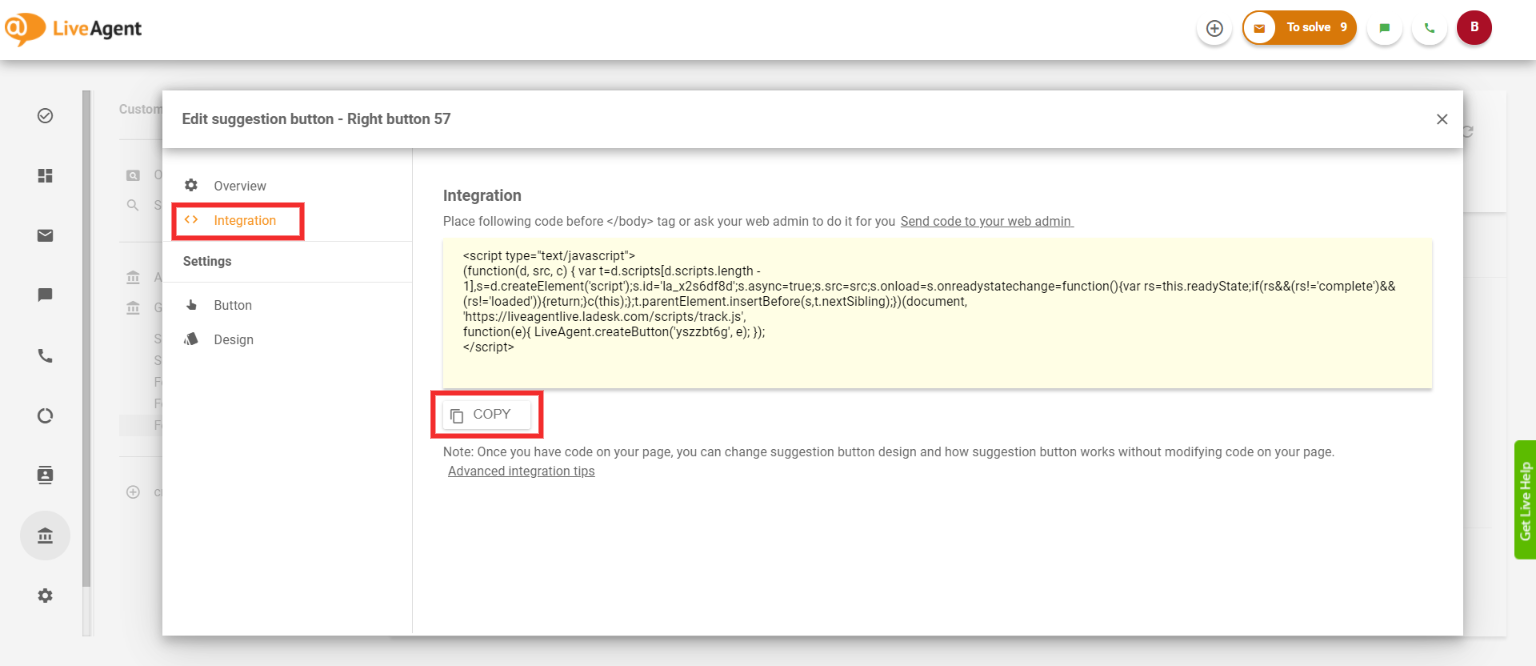Click the green Get Live Help tab
Screen dimensions: 1536x666
point(1525,499)
